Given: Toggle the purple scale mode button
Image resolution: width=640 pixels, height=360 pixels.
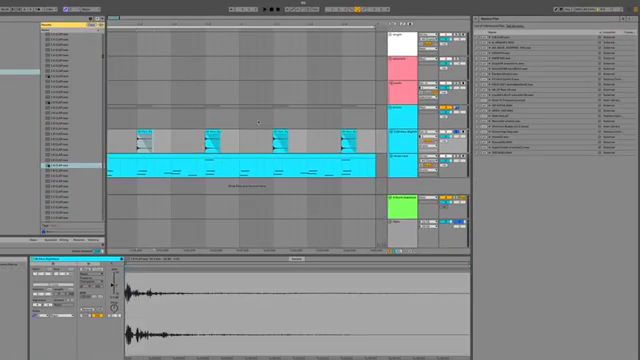Looking at the screenshot, I should (65, 9).
